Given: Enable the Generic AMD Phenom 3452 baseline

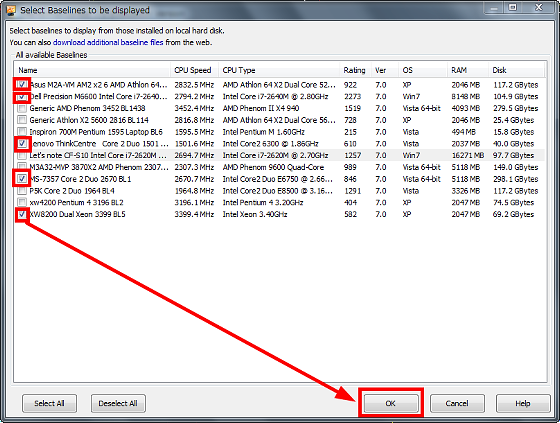Looking at the screenshot, I should 22,108.
